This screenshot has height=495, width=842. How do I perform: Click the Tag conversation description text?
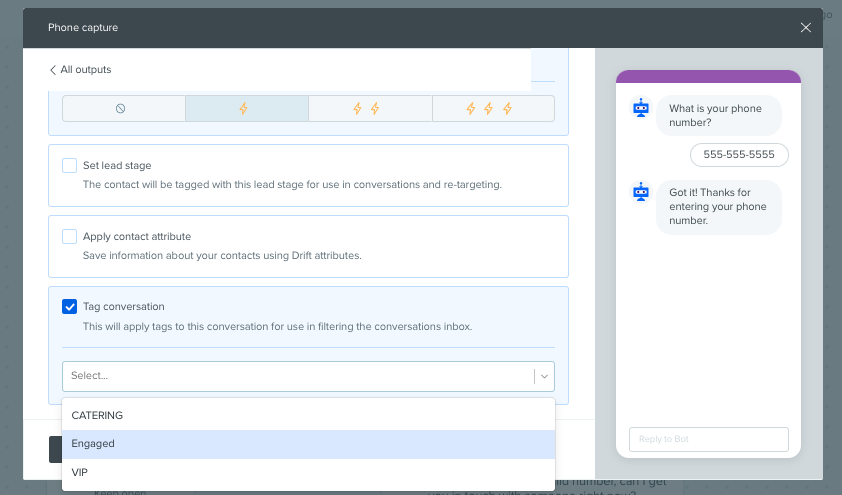click(277, 326)
